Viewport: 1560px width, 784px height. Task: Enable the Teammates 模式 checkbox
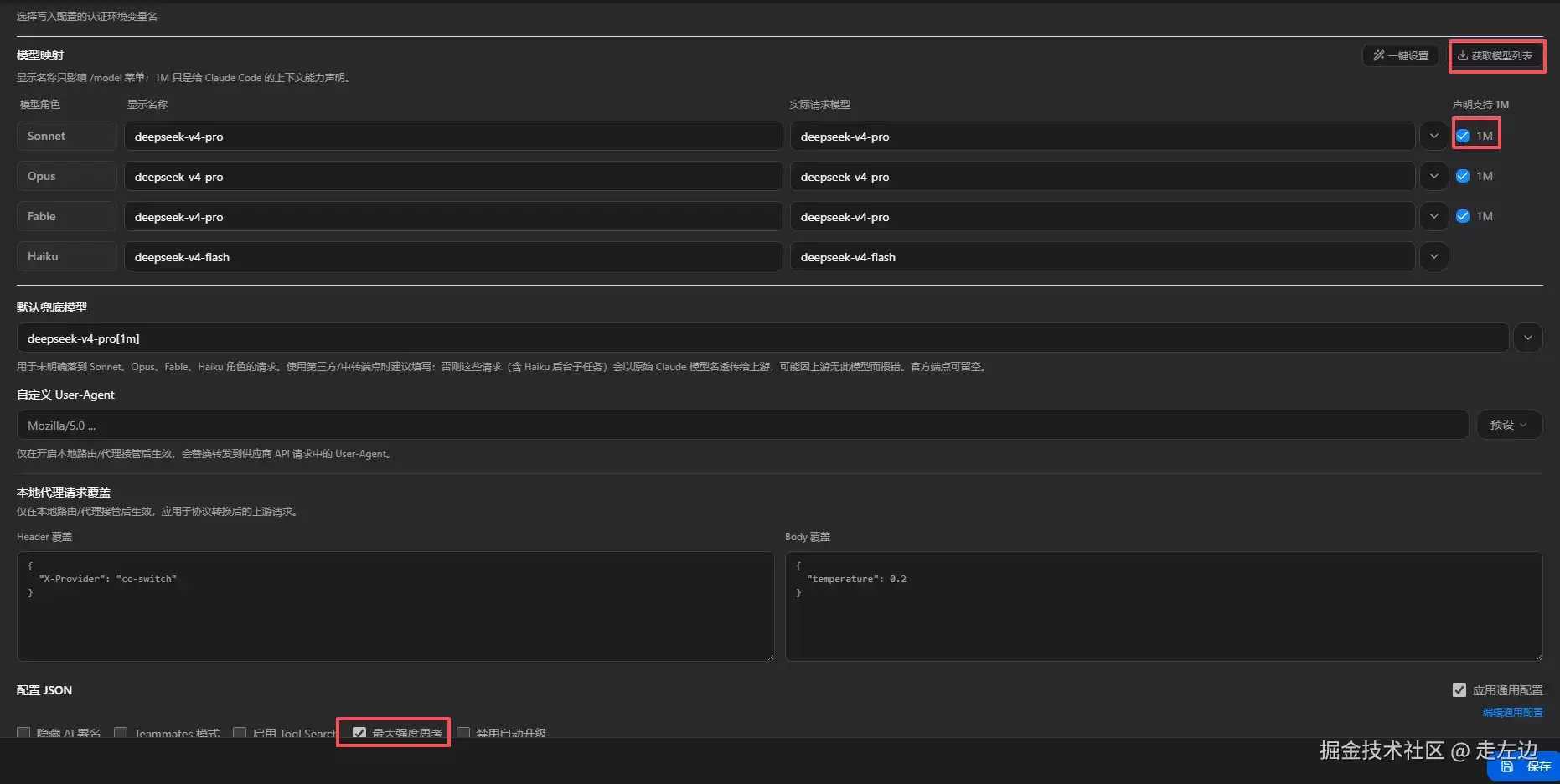tap(121, 733)
